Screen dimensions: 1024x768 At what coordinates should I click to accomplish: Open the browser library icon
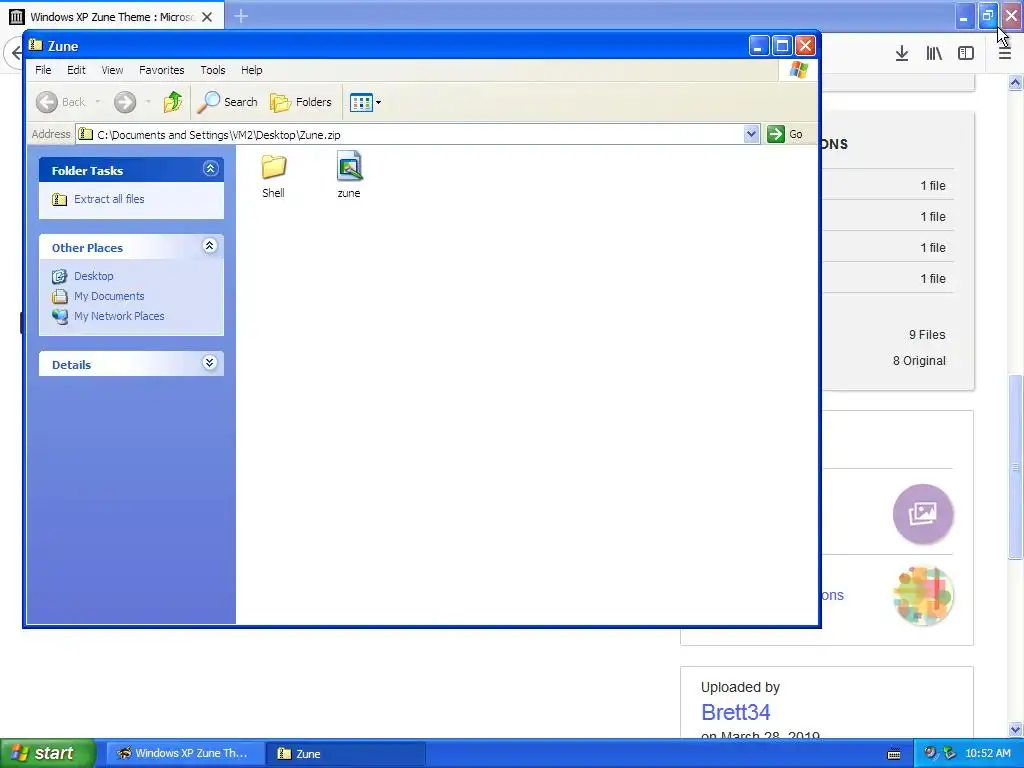point(934,54)
